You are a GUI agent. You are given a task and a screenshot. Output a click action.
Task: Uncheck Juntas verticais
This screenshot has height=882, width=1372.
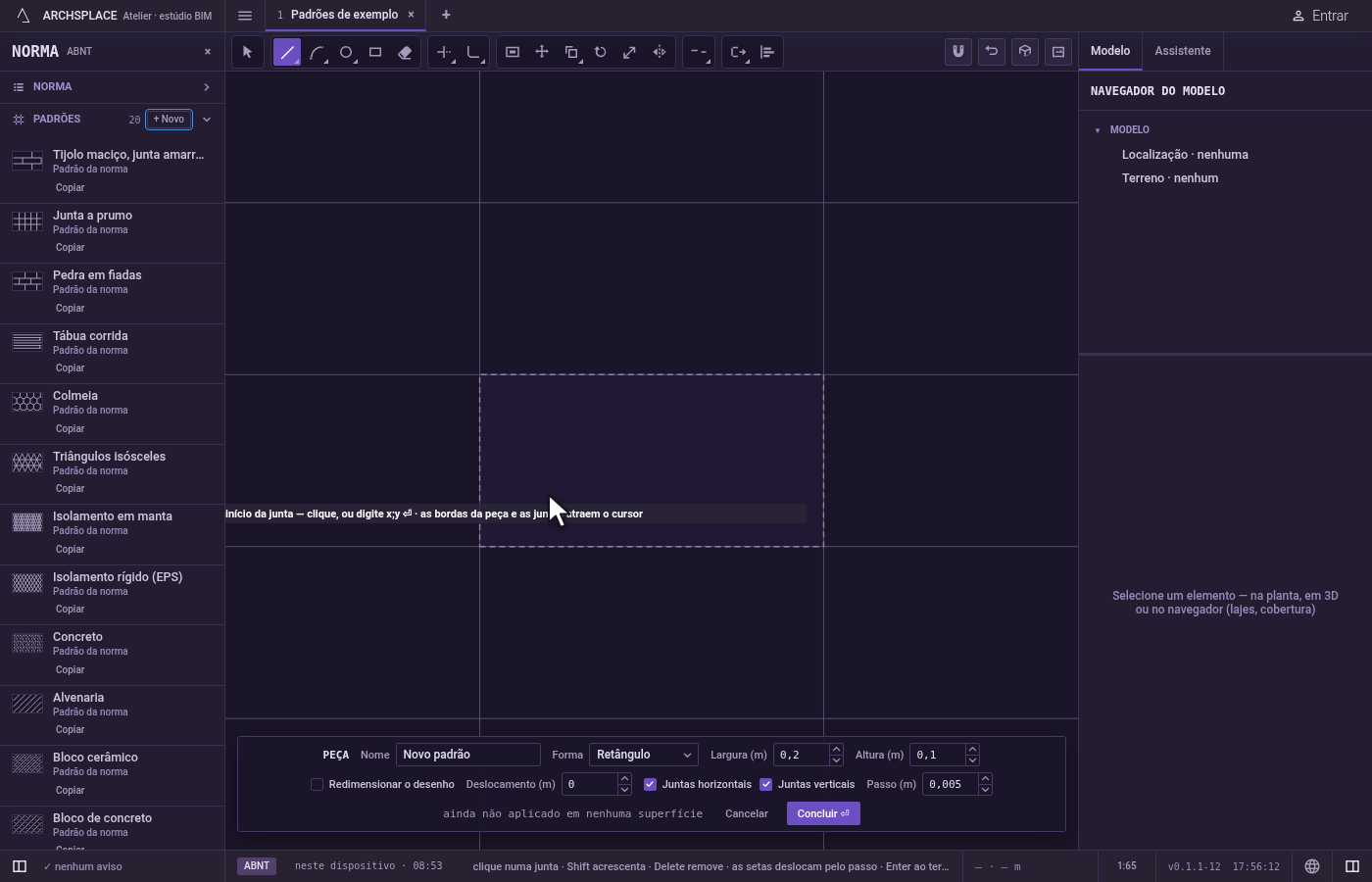click(766, 784)
